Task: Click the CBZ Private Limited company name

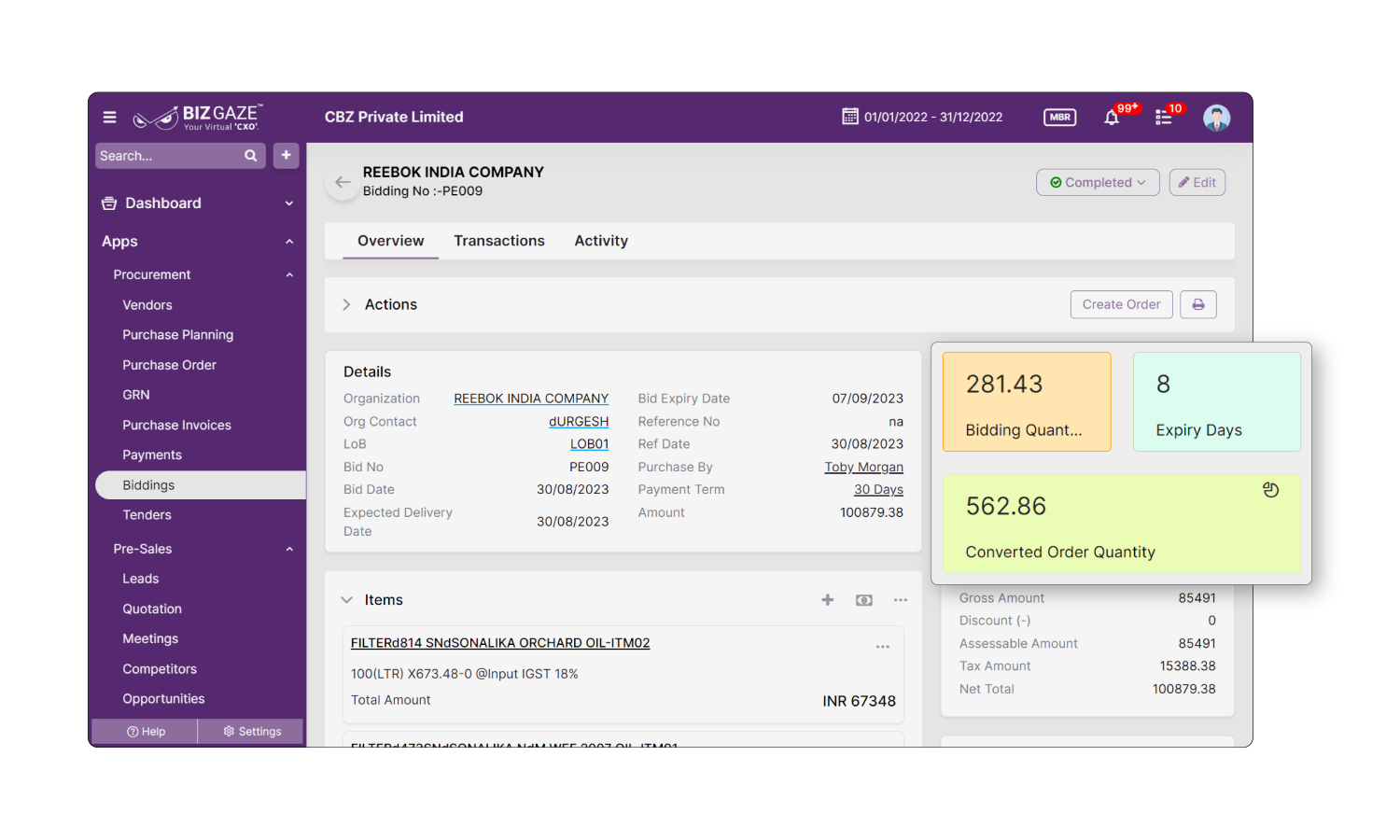Action: click(x=394, y=118)
